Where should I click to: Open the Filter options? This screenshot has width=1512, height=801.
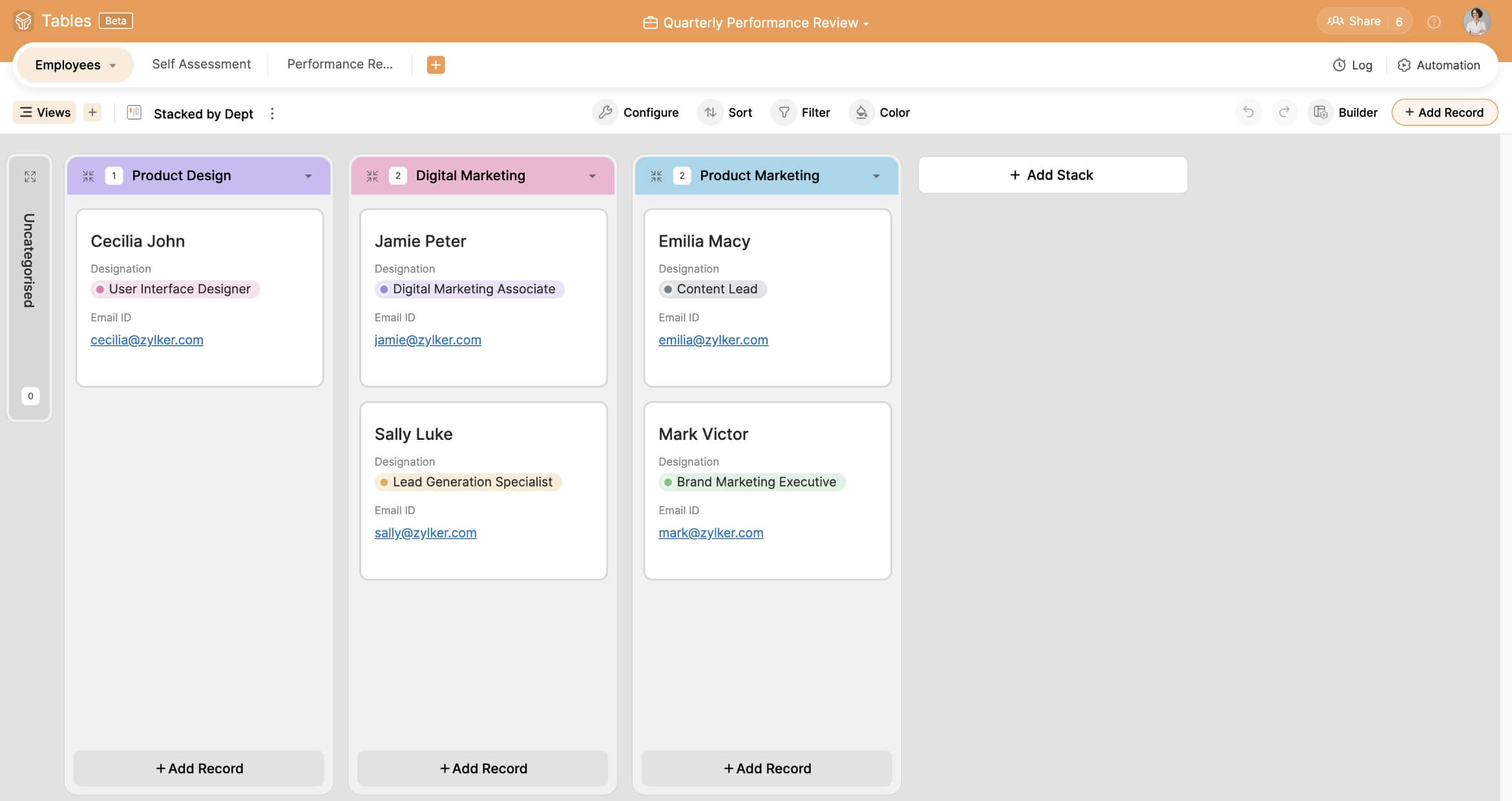click(x=803, y=112)
